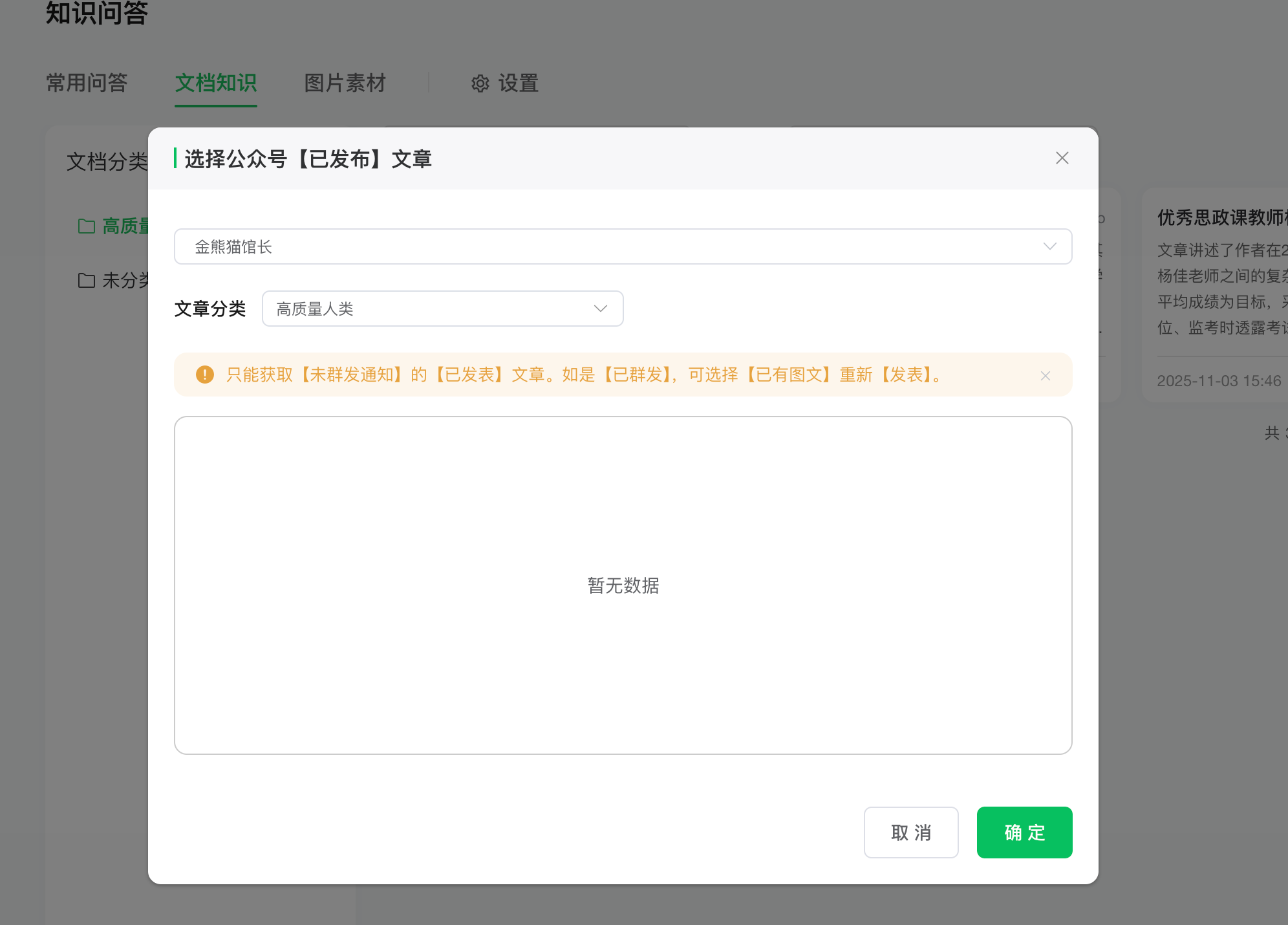Click the 高质量 folder icon
This screenshot has width=1288, height=925.
point(86,226)
